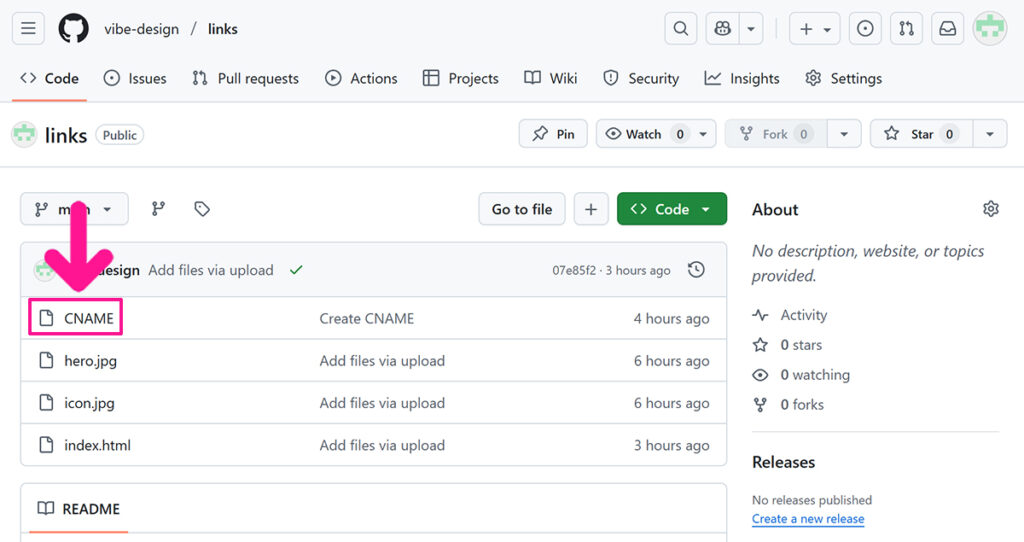1024x542 pixels.
Task: Open the tags icon
Action: (x=202, y=209)
